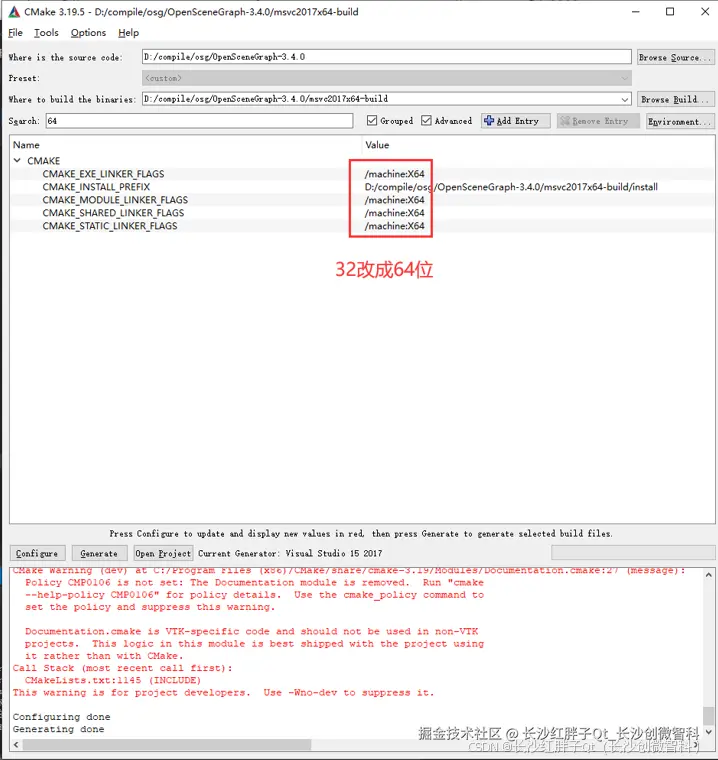Click the Configure button
718x760 pixels.
pyautogui.click(x=37, y=553)
